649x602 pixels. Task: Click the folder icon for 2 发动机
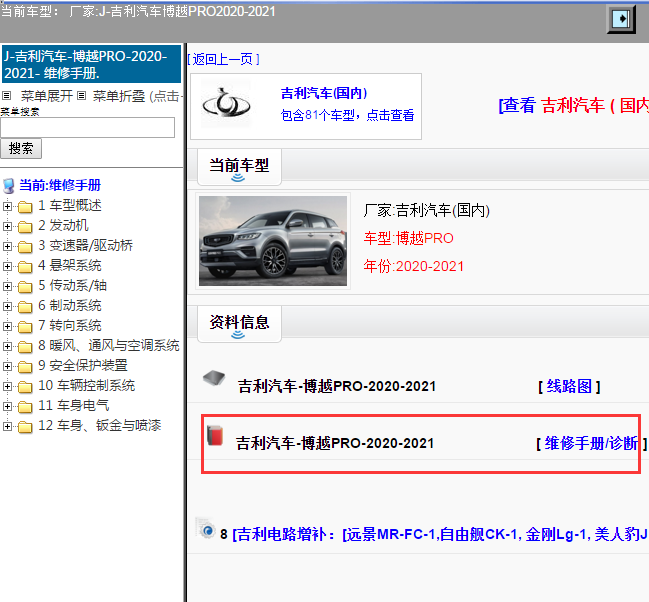click(x=25, y=226)
